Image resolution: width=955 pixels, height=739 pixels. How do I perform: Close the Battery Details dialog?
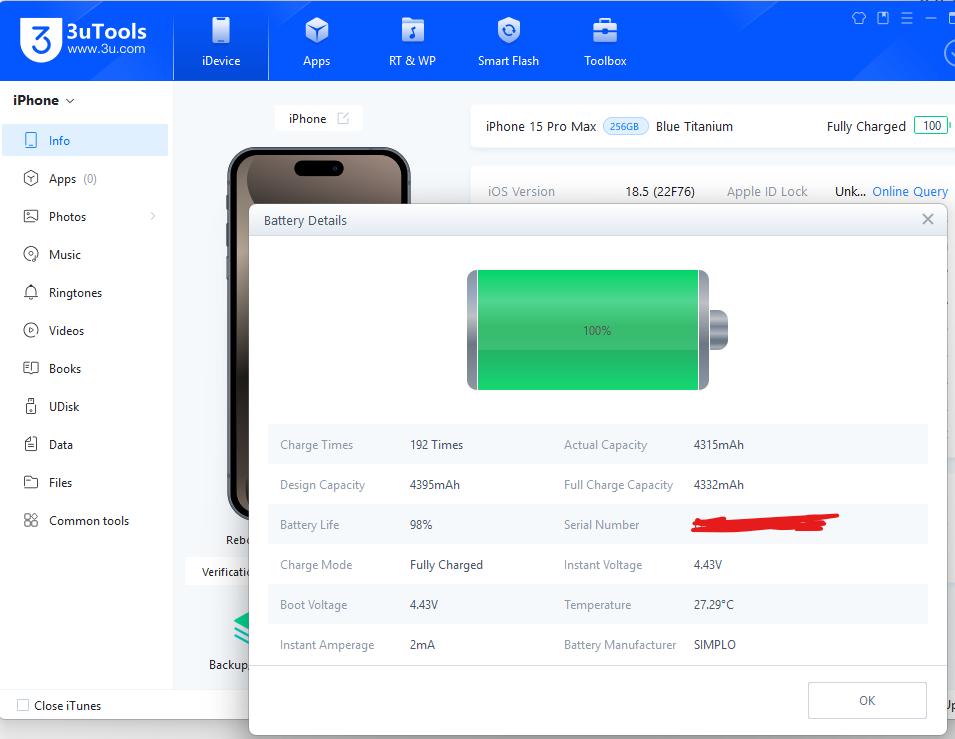(x=928, y=219)
